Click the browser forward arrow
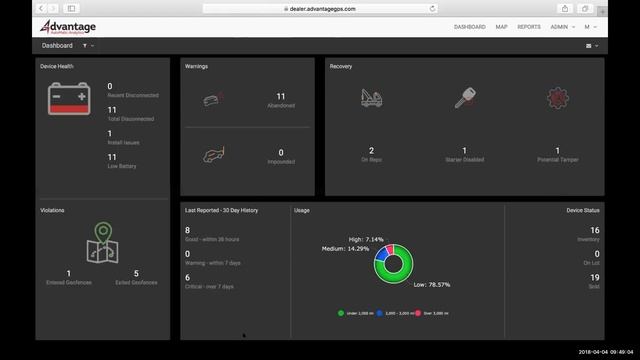Image resolution: width=640 pixels, height=360 pixels. (x=53, y=9)
